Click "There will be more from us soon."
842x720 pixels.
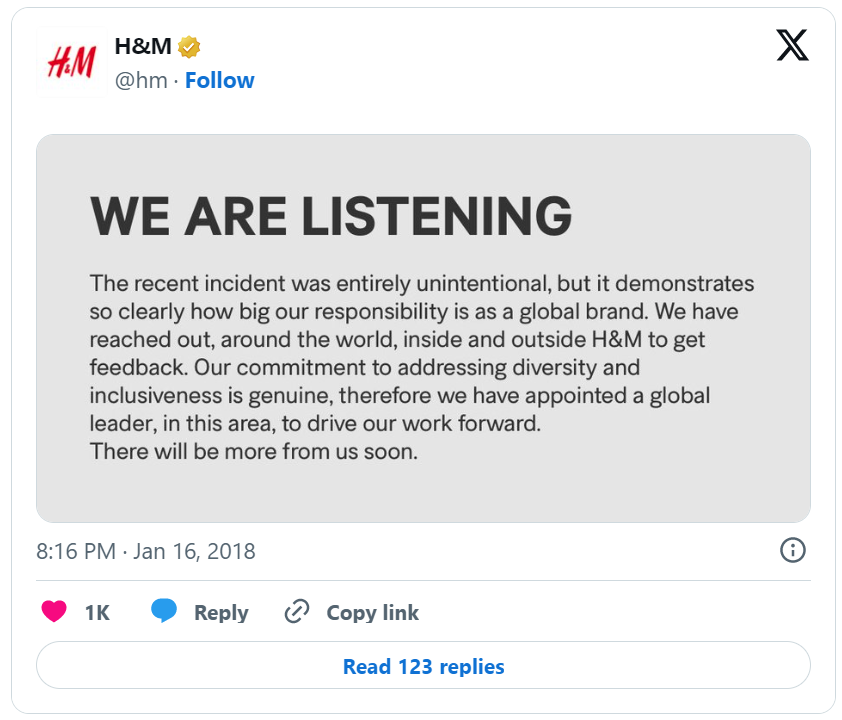coord(253,451)
